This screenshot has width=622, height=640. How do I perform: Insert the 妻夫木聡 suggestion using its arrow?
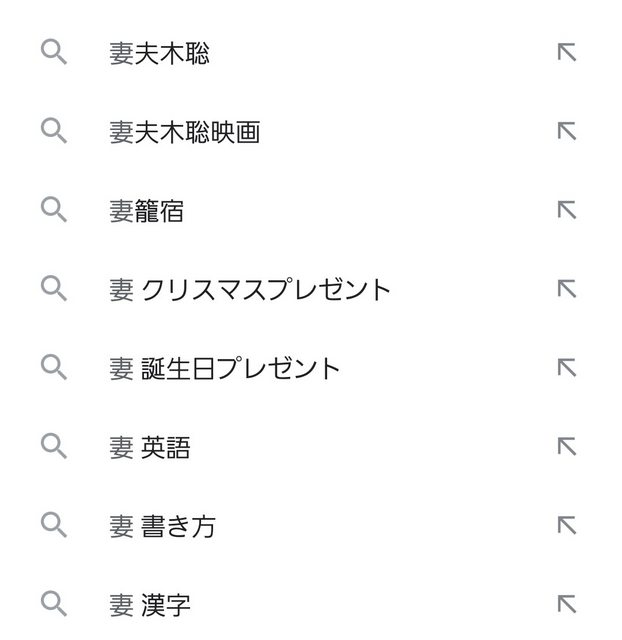coord(567,52)
